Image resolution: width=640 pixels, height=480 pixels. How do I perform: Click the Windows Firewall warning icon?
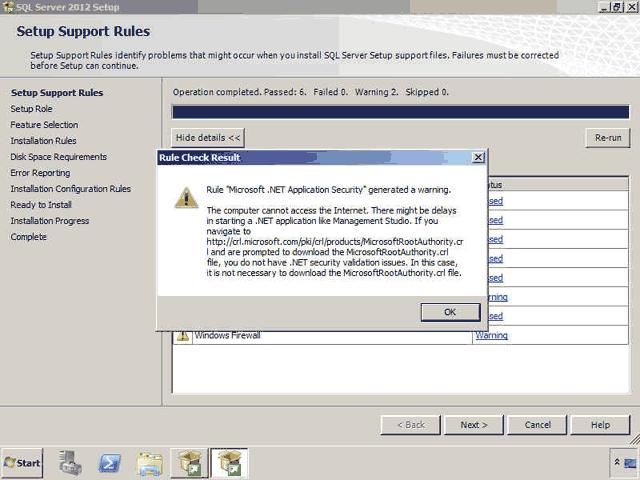pyautogui.click(x=182, y=336)
